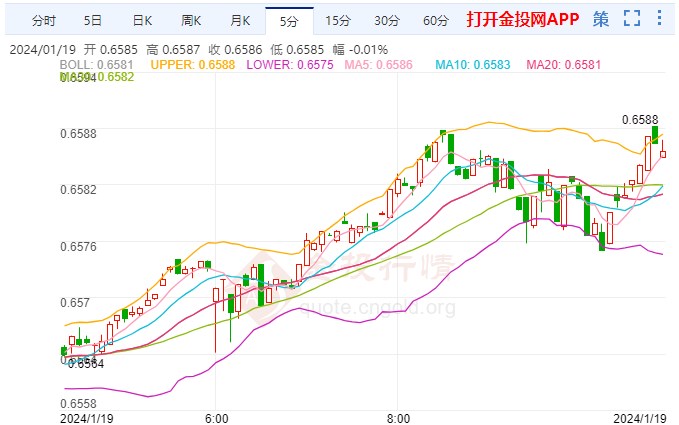Image resolution: width=679 pixels, height=425 pixels.
Task: Open the 60分 interval tab
Action: pos(436,20)
